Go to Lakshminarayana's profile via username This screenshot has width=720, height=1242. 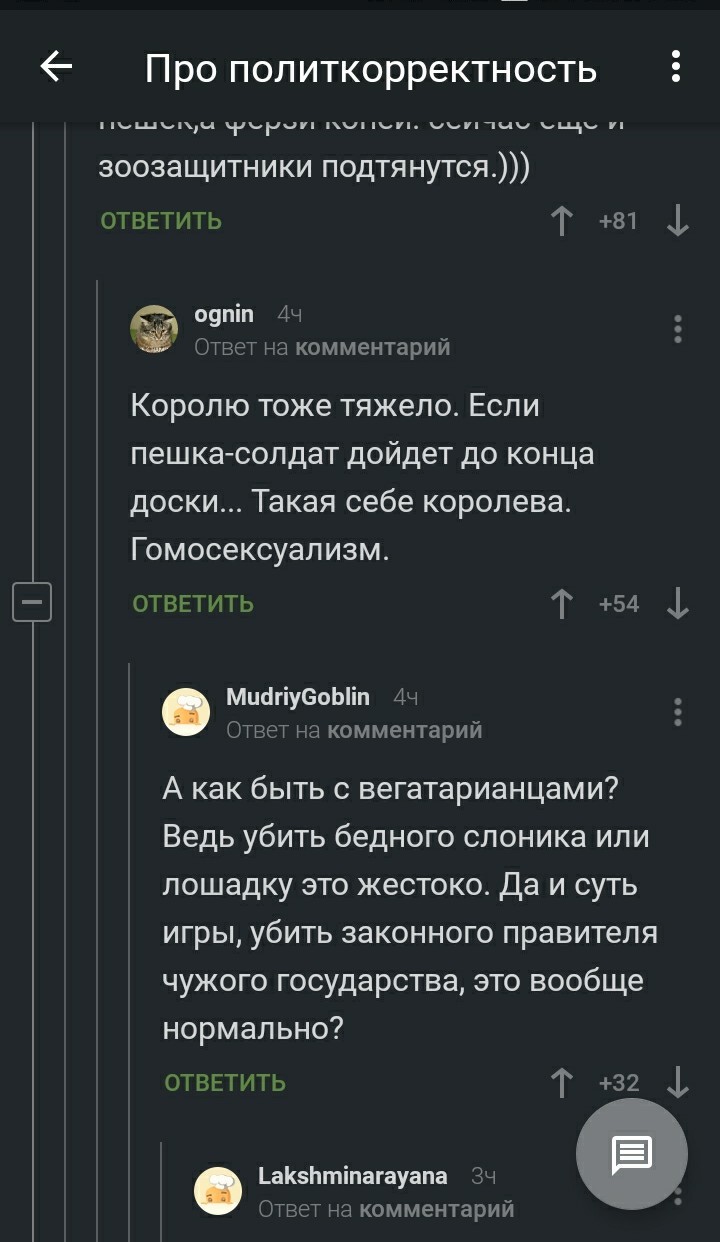(x=352, y=1176)
